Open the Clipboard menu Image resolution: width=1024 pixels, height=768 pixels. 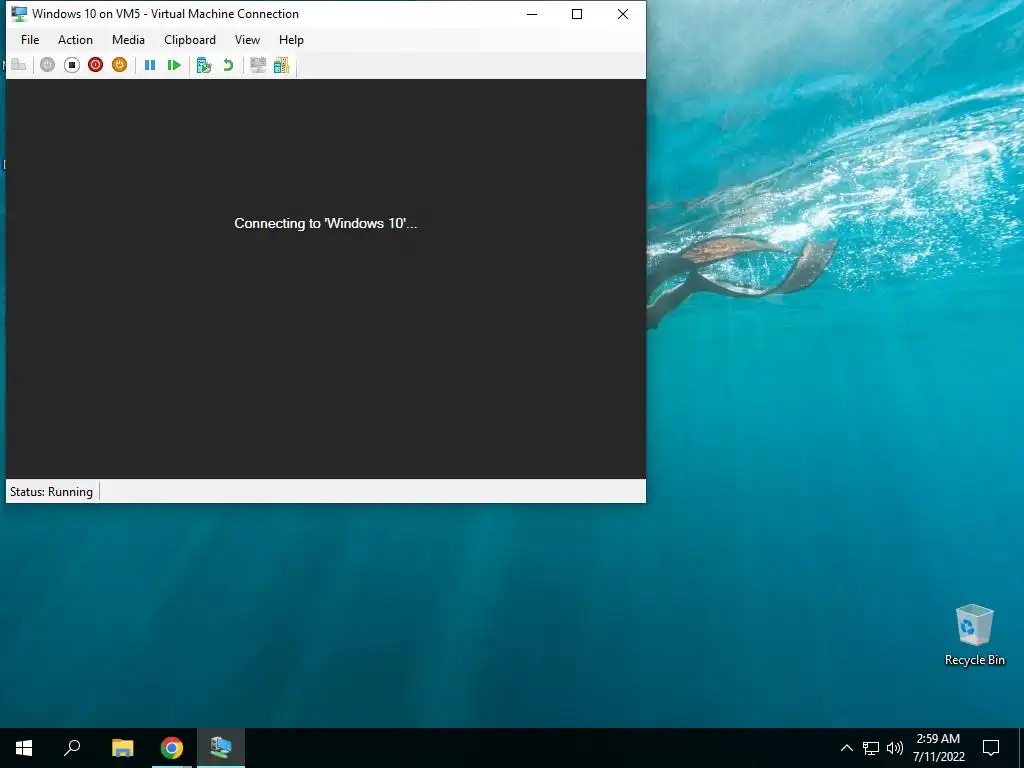(189, 40)
